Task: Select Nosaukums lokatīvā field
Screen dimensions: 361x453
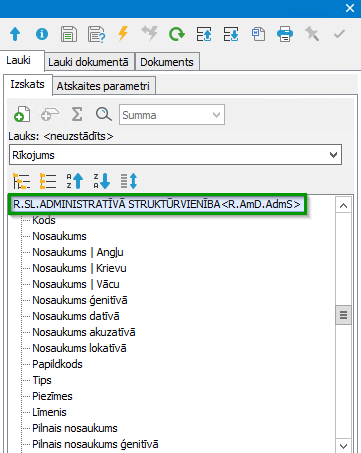Action: [79, 348]
